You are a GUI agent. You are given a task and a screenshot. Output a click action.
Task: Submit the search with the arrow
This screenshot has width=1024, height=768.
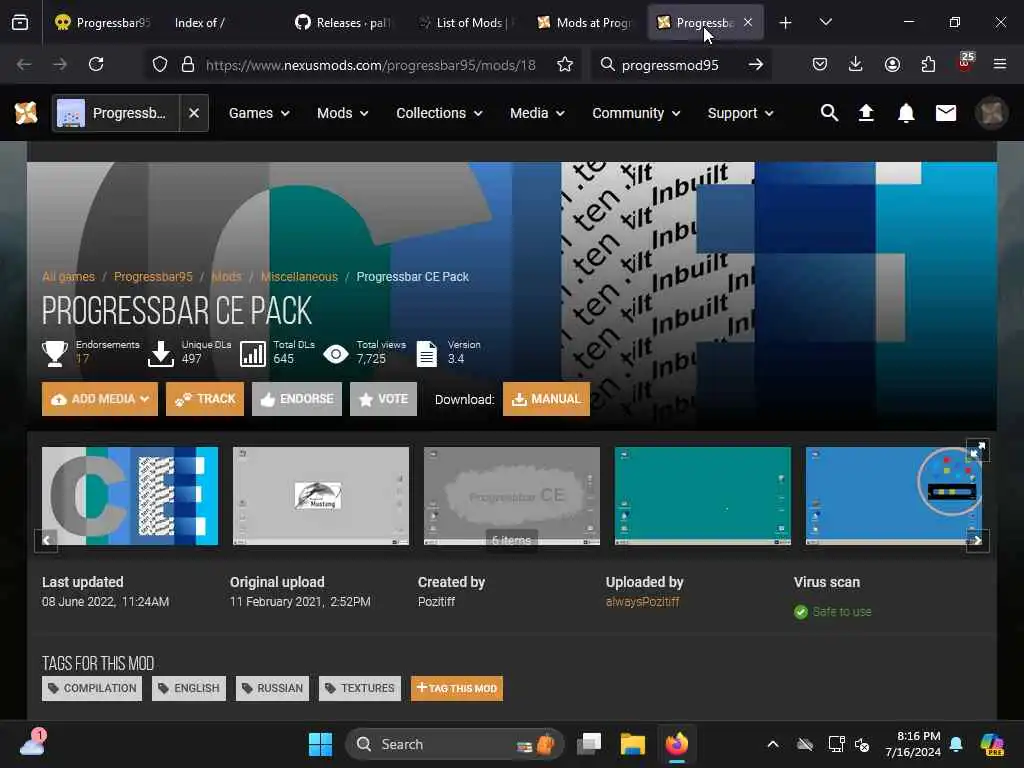click(756, 64)
